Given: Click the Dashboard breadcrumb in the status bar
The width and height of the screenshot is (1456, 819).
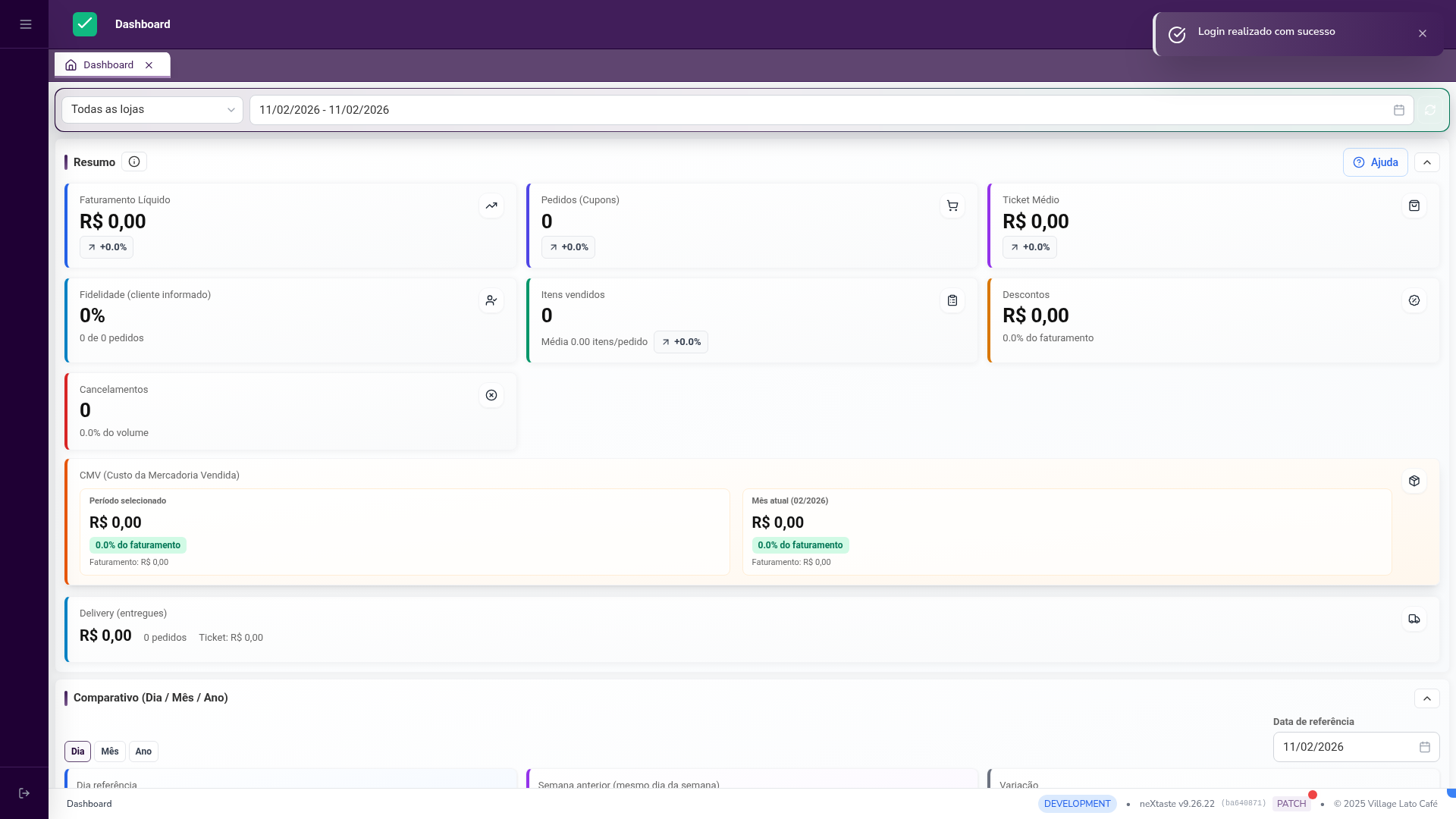Looking at the screenshot, I should [x=89, y=803].
